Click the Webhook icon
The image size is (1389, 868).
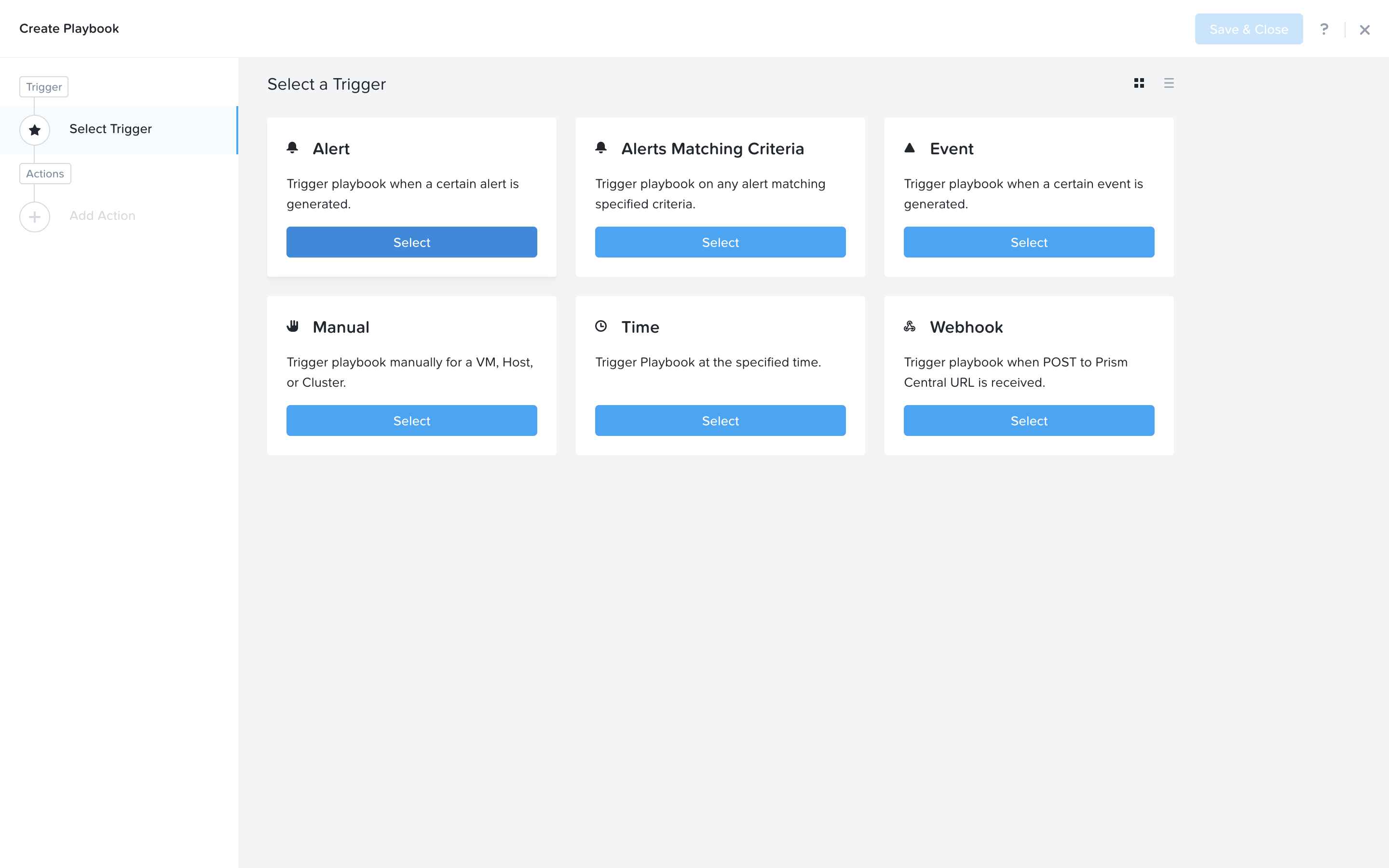pos(910,326)
